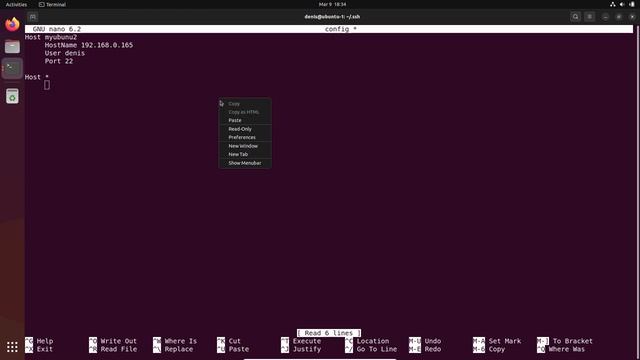Click the 'User denis' line
640x360 pixels.
(64, 53)
